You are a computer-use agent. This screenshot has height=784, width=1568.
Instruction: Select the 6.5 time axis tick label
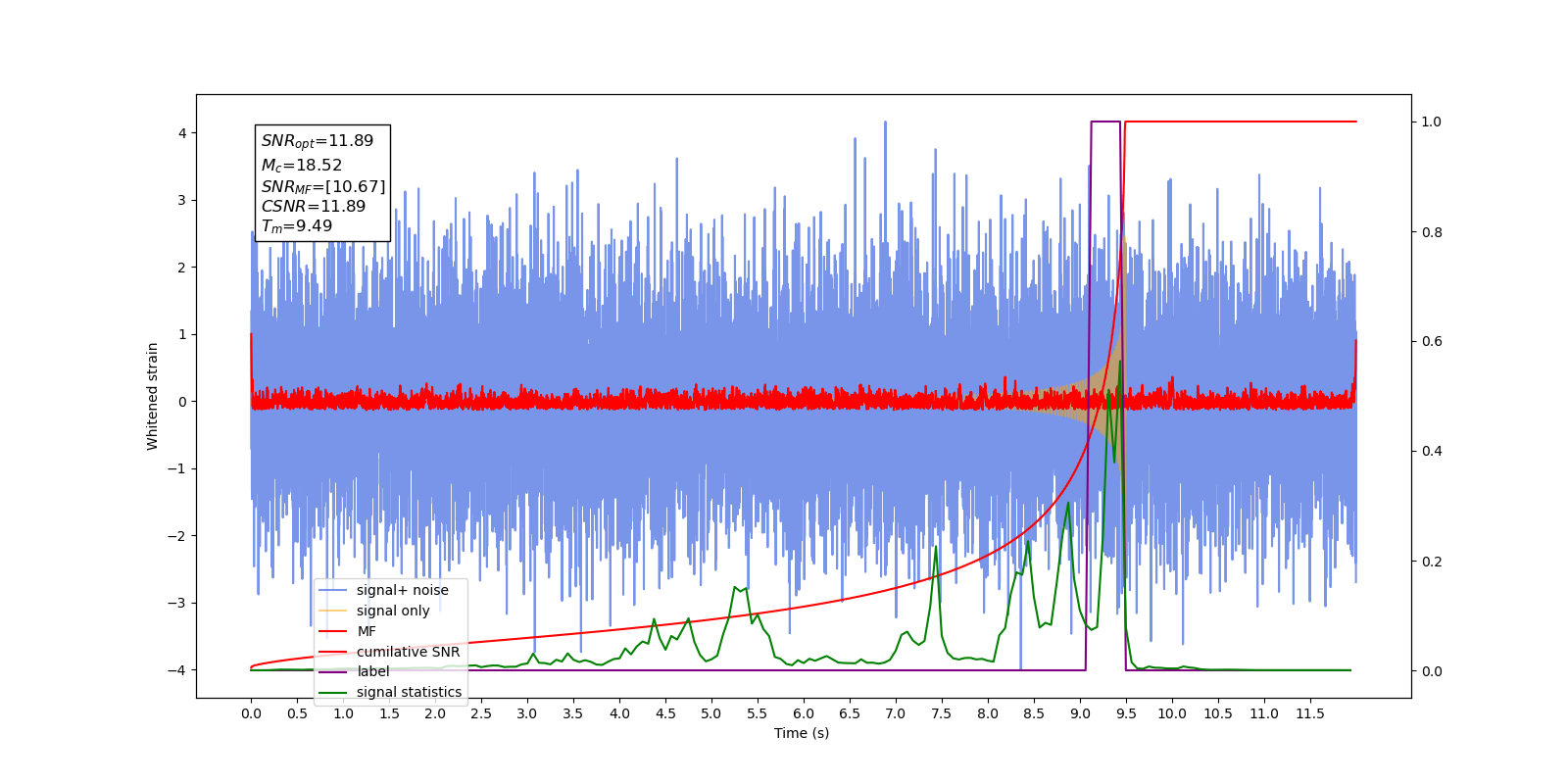coord(850,713)
